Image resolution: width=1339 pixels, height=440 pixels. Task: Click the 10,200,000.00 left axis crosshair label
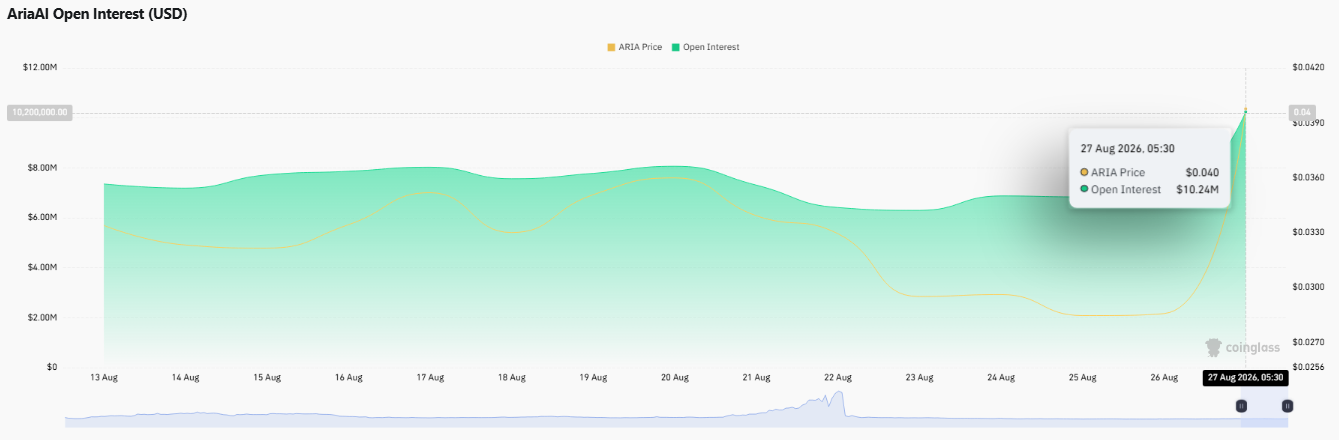[39, 112]
